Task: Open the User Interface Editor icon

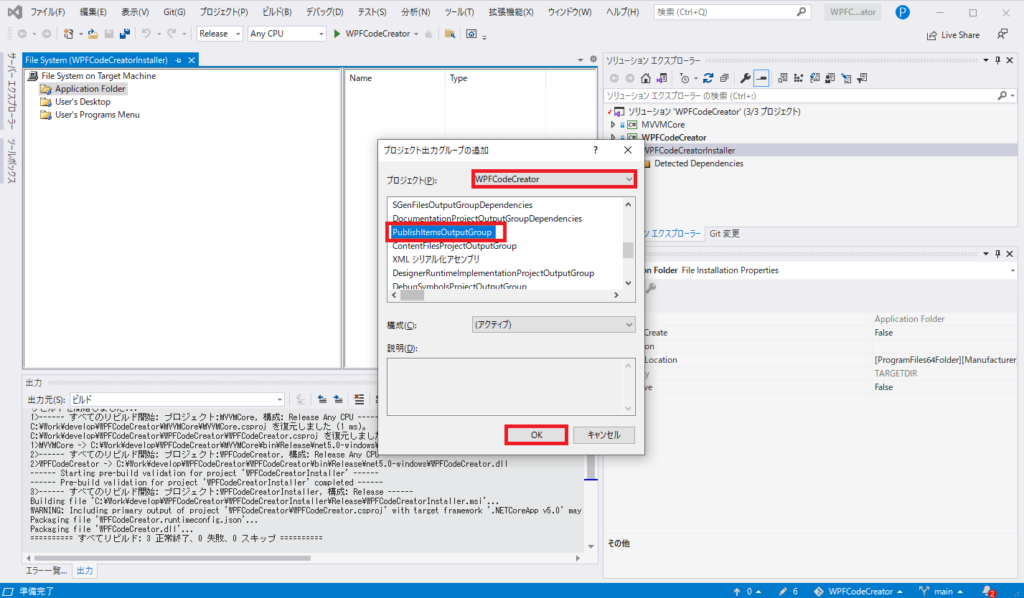Action: coord(830,78)
